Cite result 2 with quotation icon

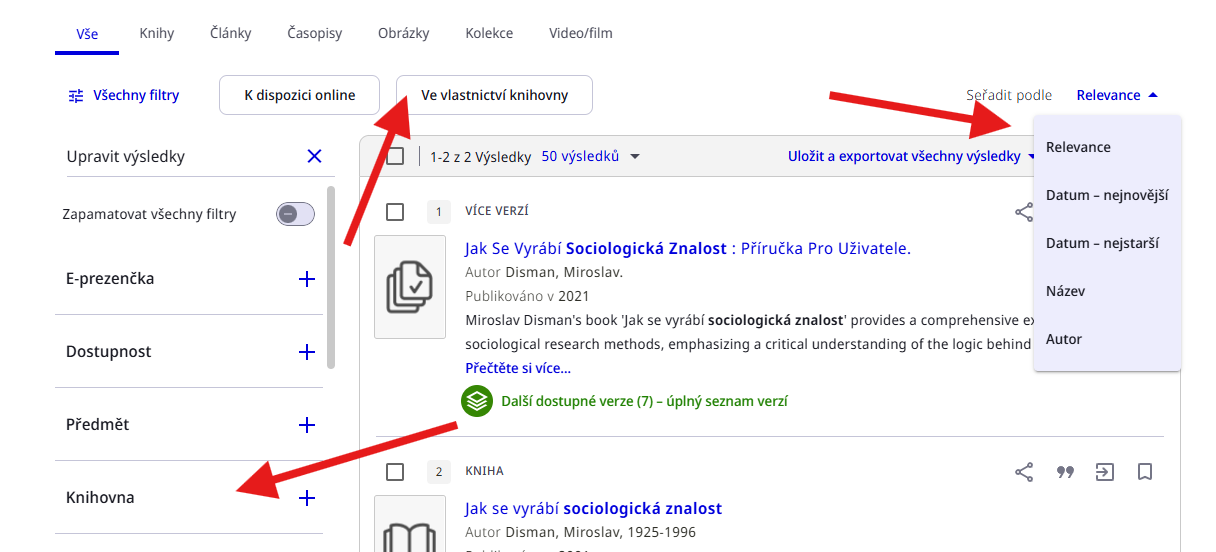pos(1065,472)
